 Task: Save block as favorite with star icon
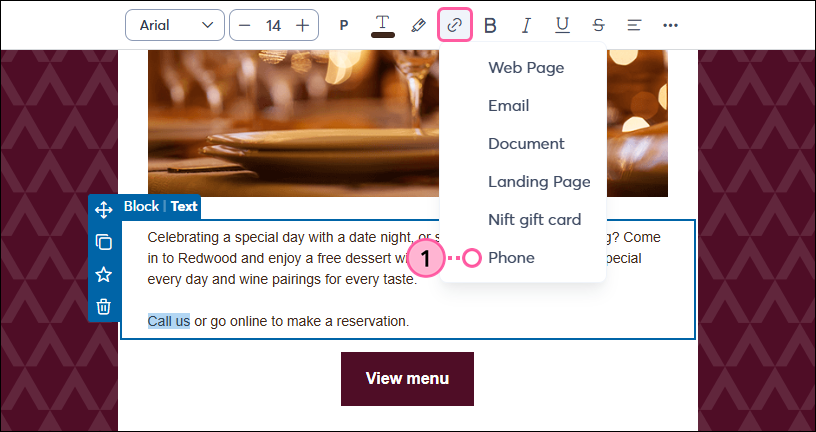pos(104,274)
